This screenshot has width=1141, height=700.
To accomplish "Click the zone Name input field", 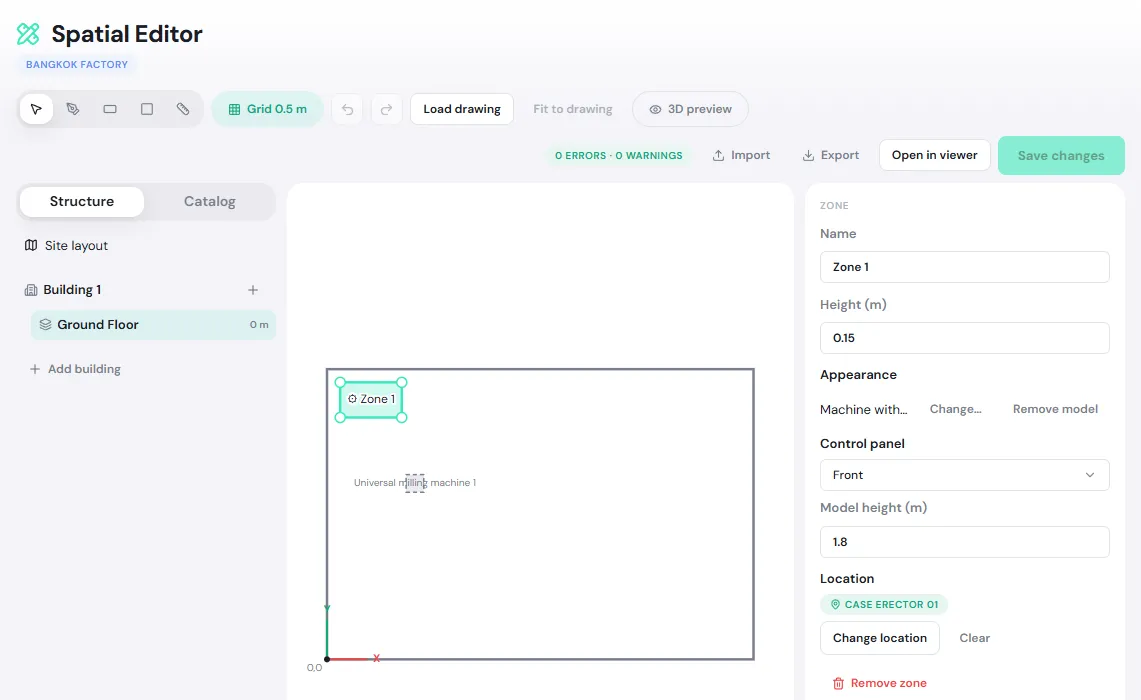I will pos(964,267).
